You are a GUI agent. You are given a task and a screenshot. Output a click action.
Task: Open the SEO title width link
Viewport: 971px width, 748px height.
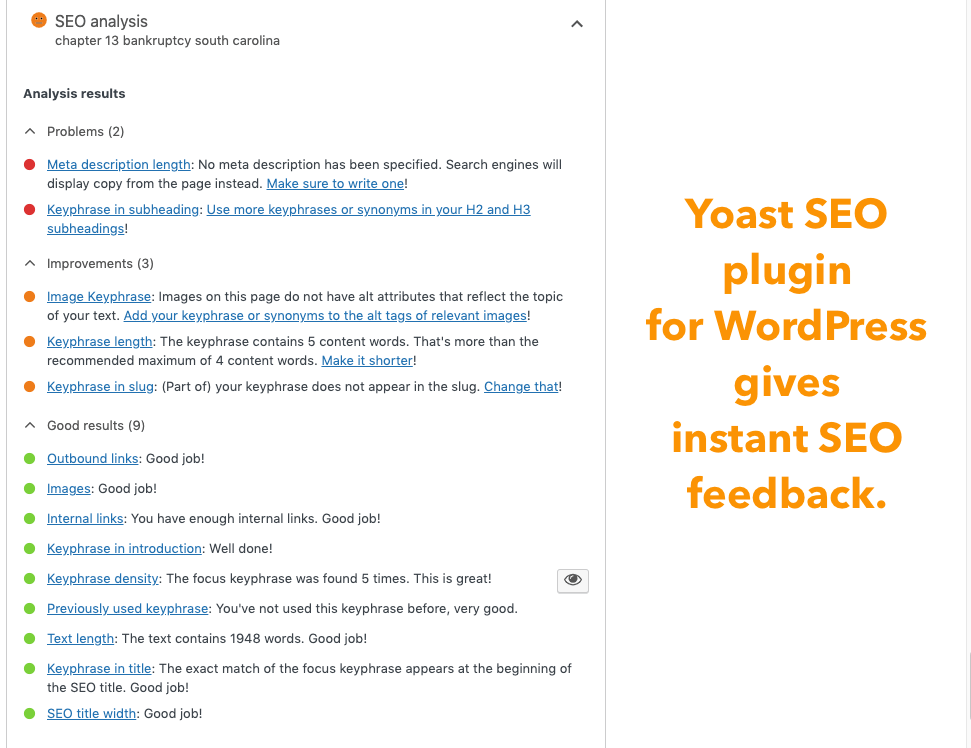coord(92,714)
